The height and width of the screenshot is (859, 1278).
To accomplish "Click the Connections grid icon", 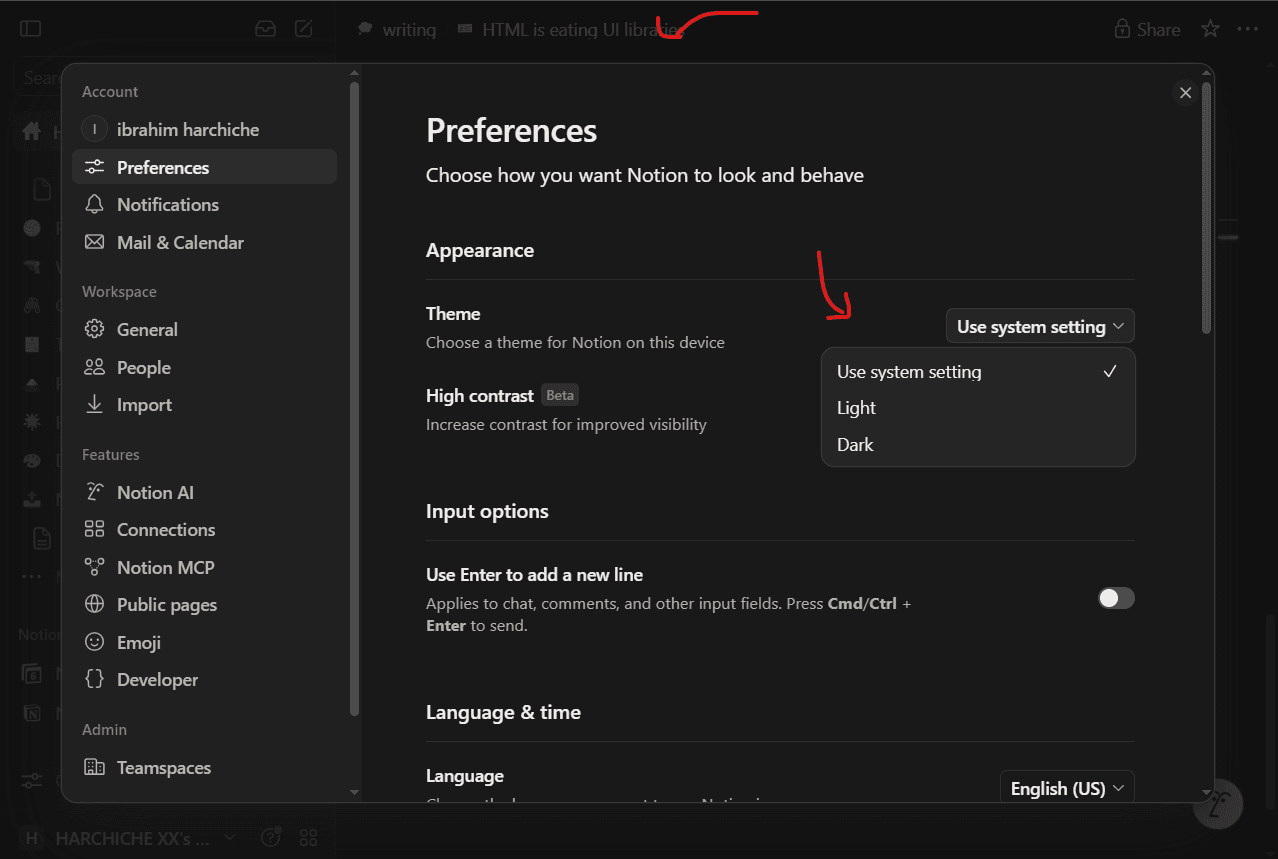I will [94, 529].
